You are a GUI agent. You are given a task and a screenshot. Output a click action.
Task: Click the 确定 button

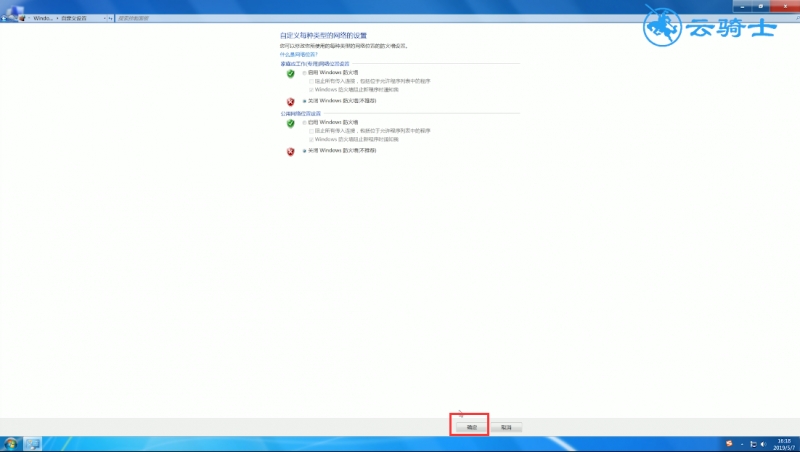[472, 427]
